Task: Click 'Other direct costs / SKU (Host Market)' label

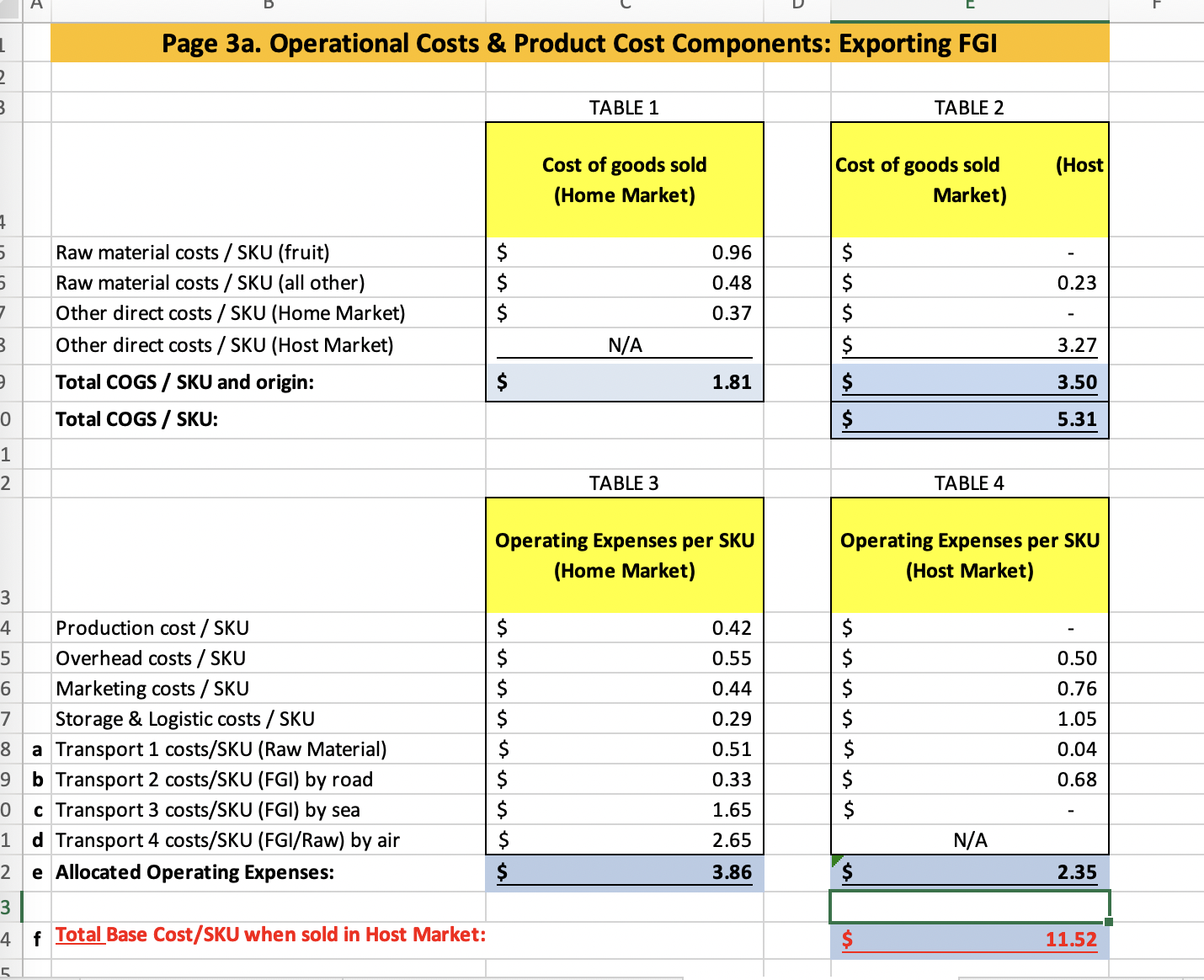Action: (x=225, y=345)
